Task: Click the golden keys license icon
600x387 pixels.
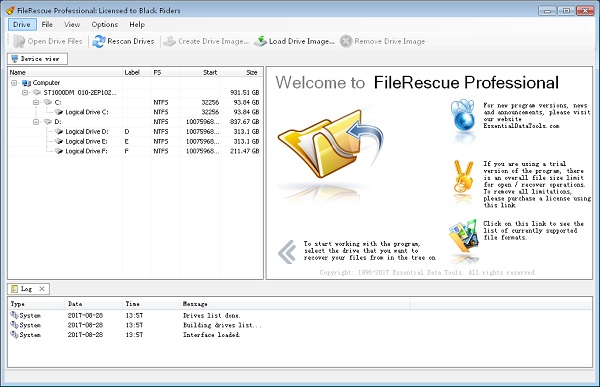Action: click(x=463, y=178)
